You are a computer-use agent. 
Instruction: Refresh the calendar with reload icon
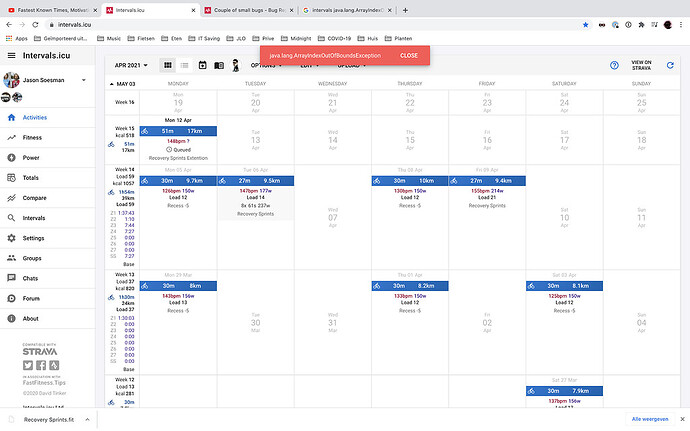(670, 66)
